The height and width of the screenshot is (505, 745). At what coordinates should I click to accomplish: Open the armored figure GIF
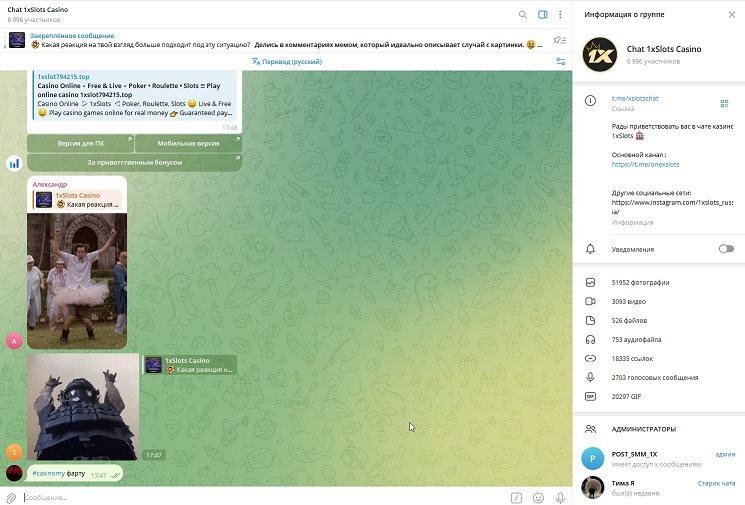coord(83,407)
